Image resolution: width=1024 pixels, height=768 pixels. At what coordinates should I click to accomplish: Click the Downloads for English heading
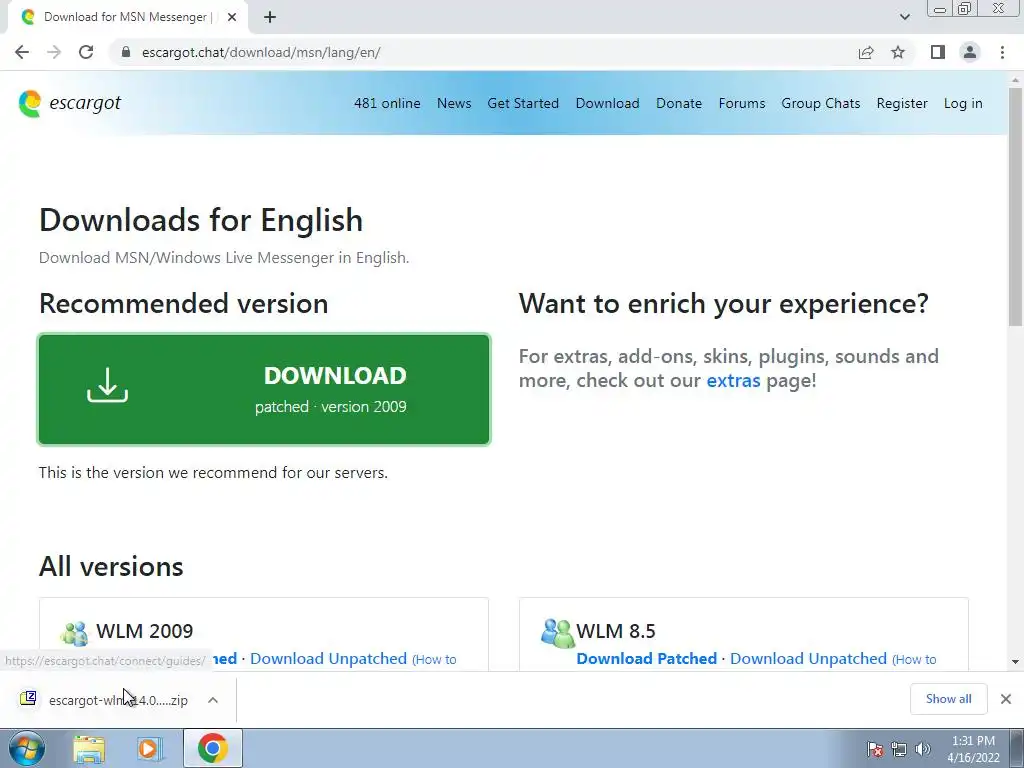201,220
